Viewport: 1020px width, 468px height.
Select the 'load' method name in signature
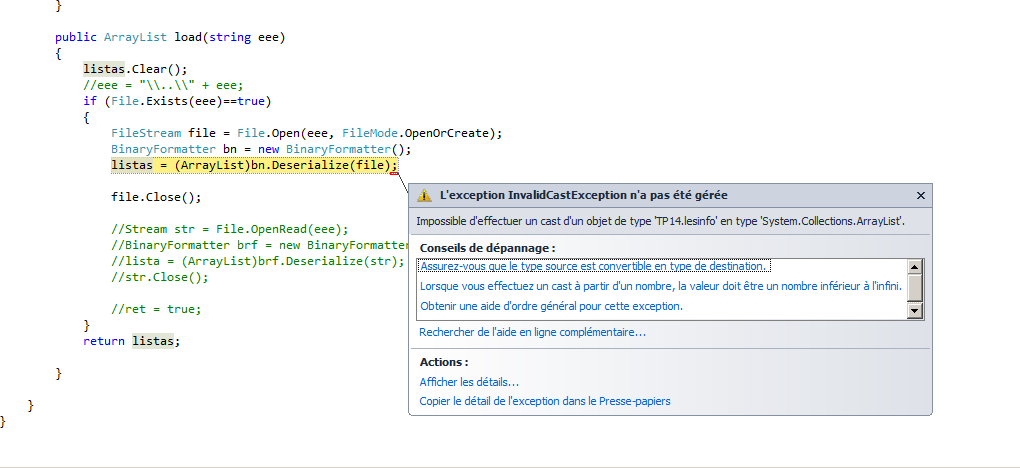pos(189,38)
